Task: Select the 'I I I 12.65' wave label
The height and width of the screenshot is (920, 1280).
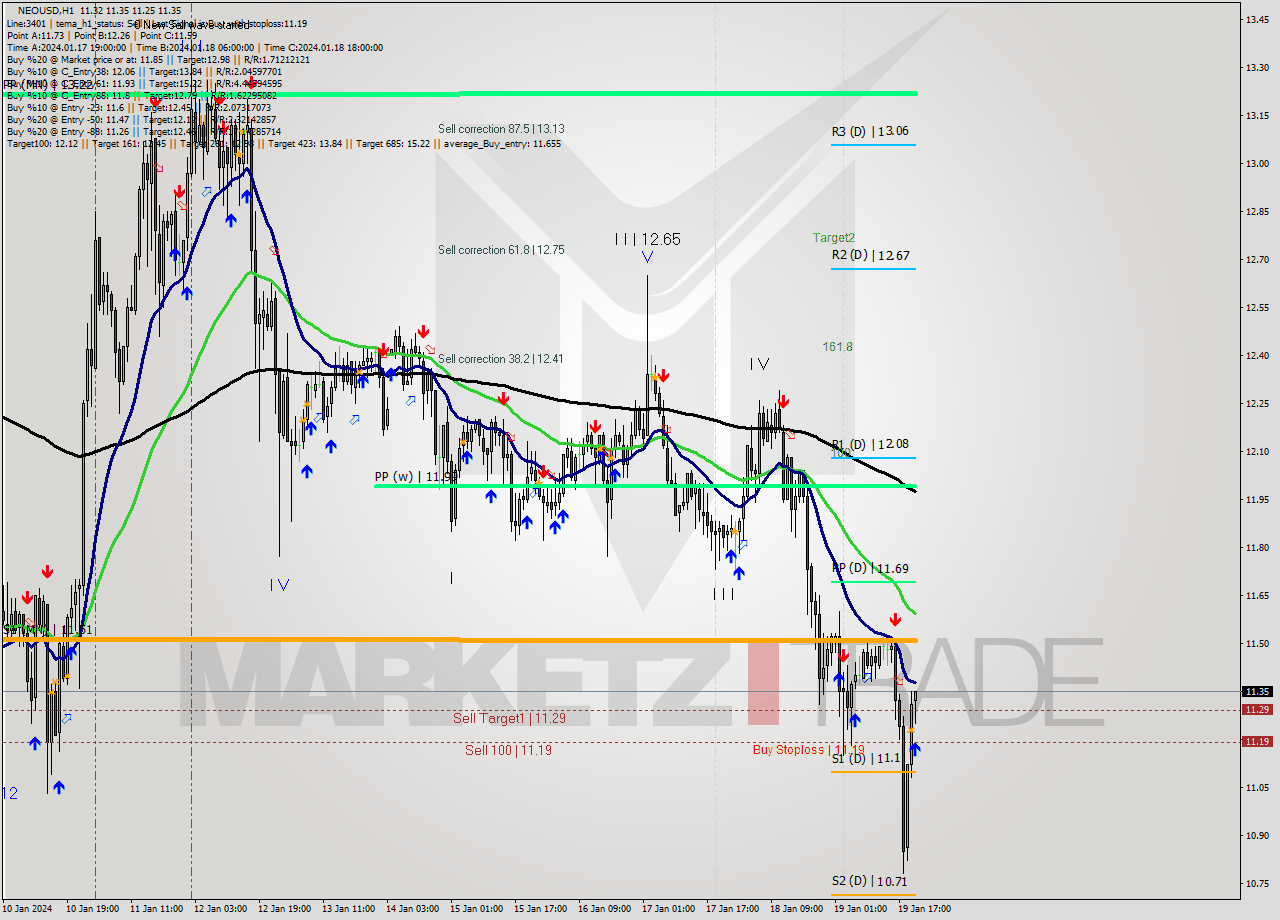Action: (x=647, y=239)
